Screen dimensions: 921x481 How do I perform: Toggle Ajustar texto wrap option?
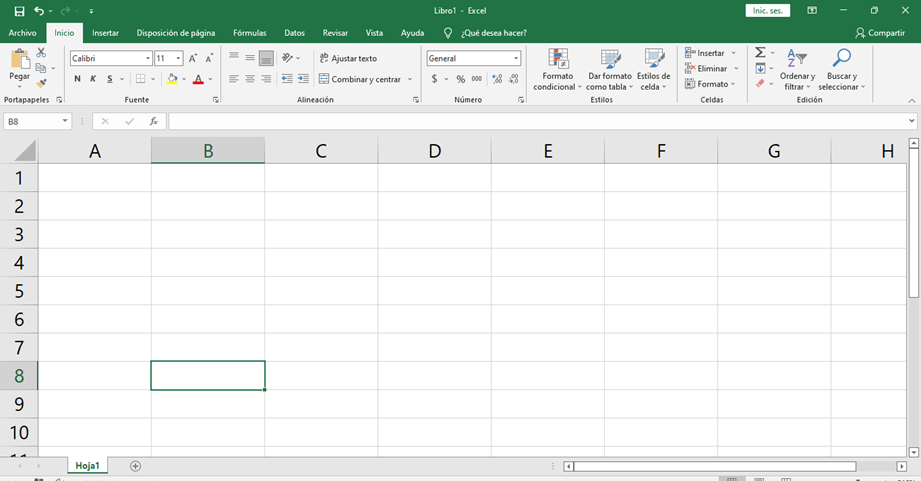click(x=348, y=58)
